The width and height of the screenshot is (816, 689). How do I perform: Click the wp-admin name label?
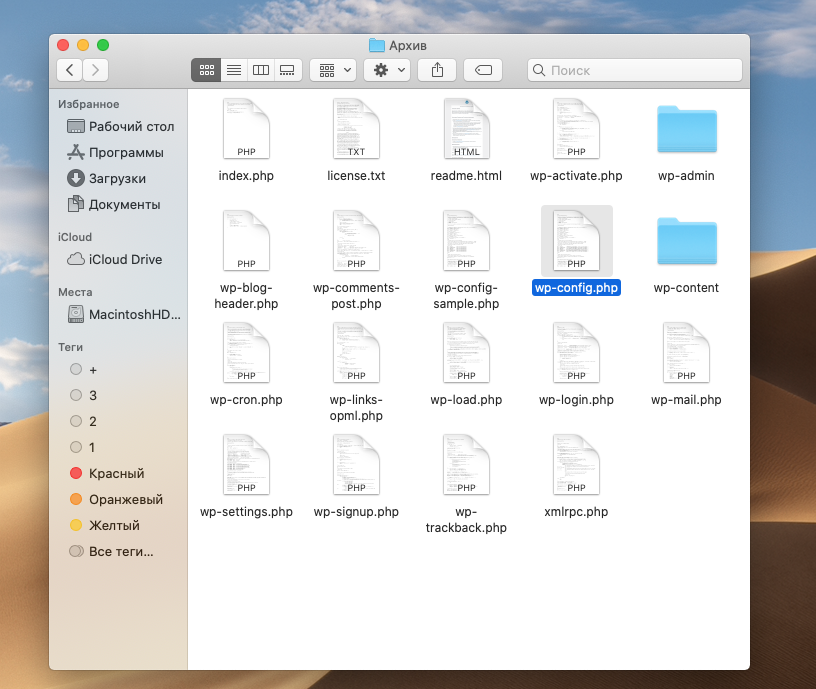pyautogui.click(x=686, y=176)
